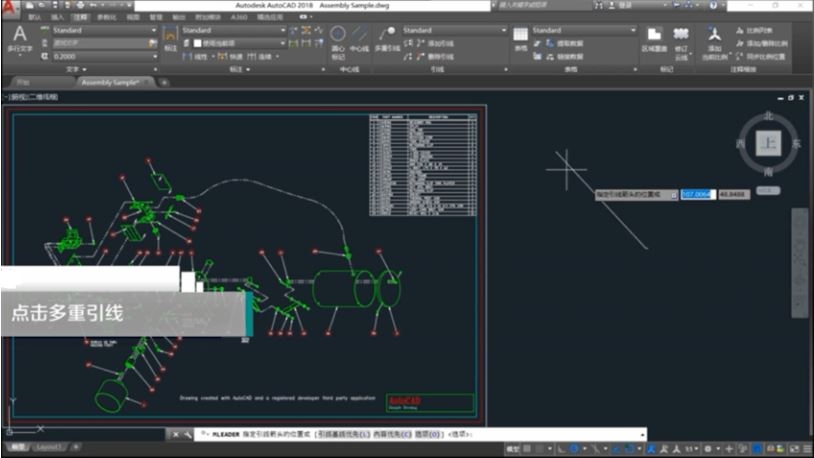Select the Wipeout tool
This screenshot has height=458, width=814.
654,39
